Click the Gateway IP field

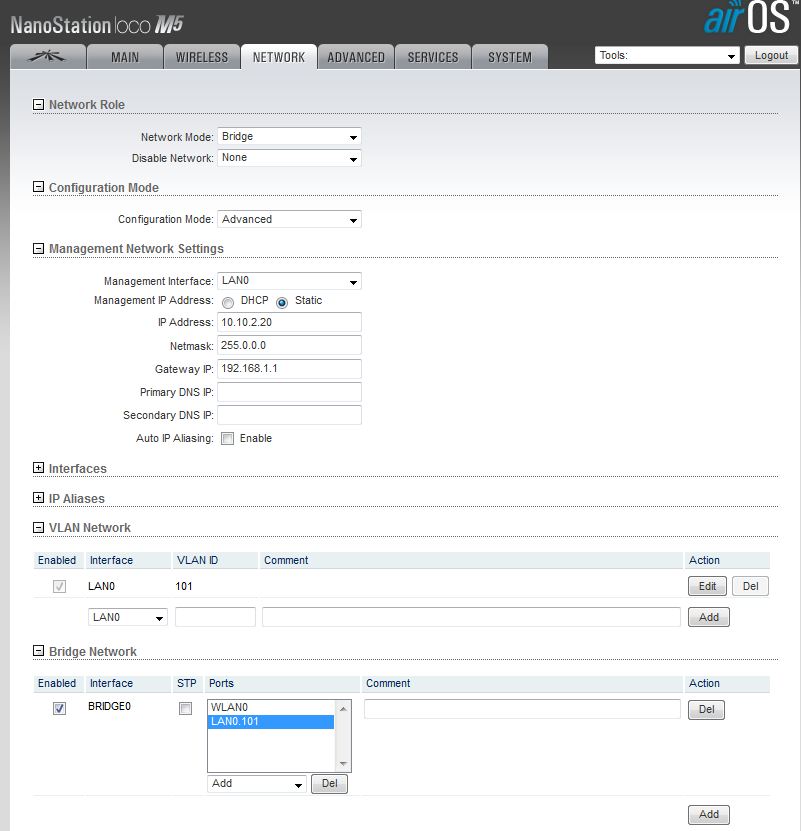pyautogui.click(x=289, y=369)
